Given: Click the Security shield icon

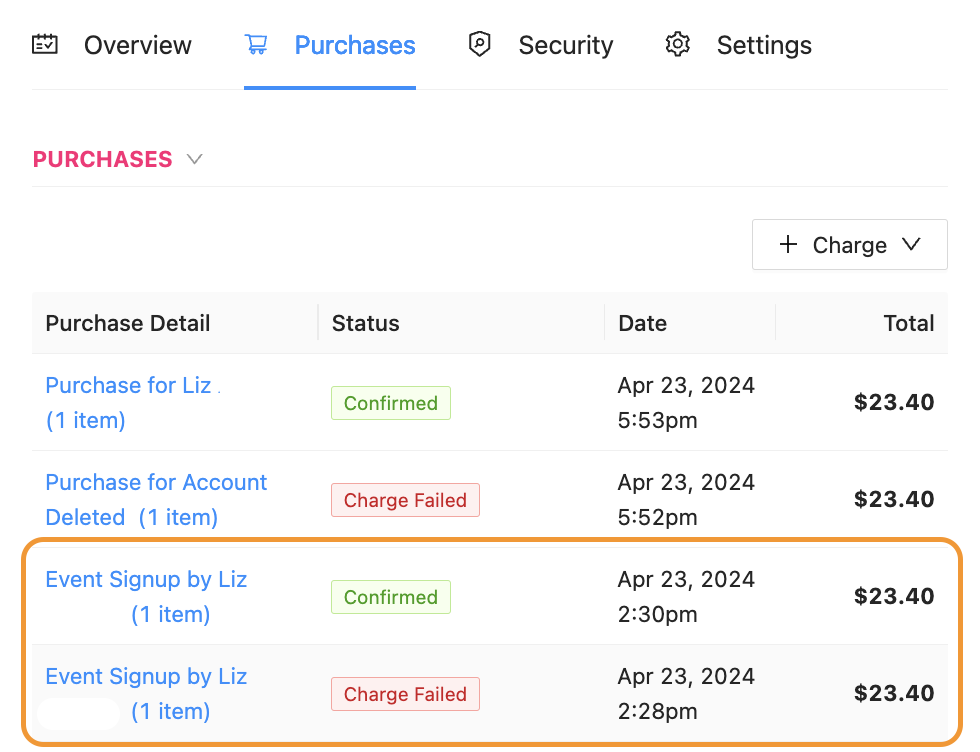Looking at the screenshot, I should (480, 45).
